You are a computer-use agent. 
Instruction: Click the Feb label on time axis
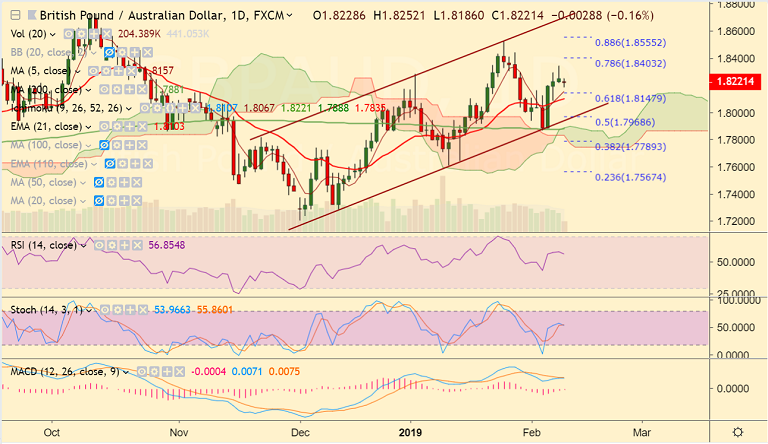click(531, 432)
